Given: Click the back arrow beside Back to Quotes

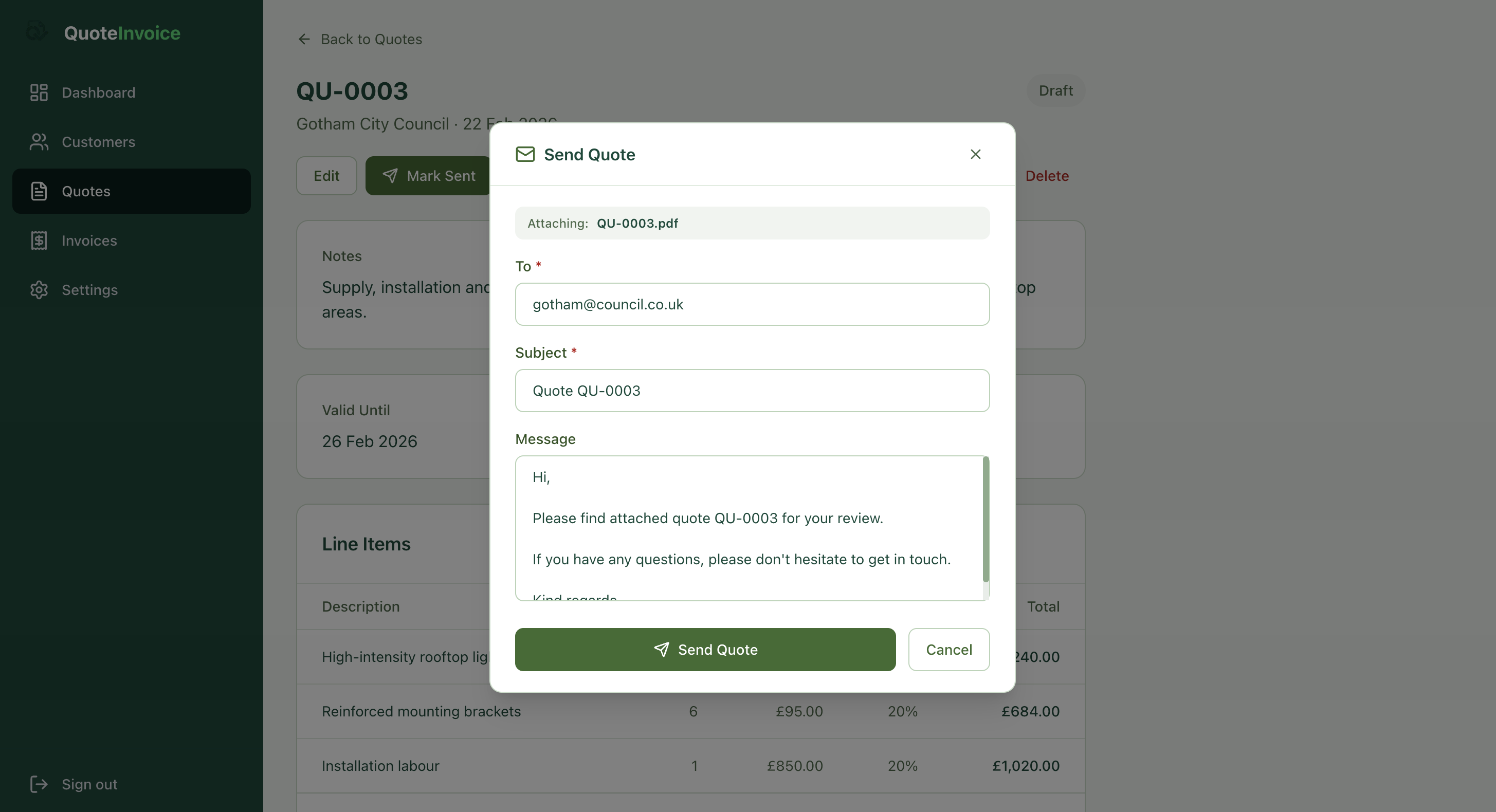Looking at the screenshot, I should 304,39.
